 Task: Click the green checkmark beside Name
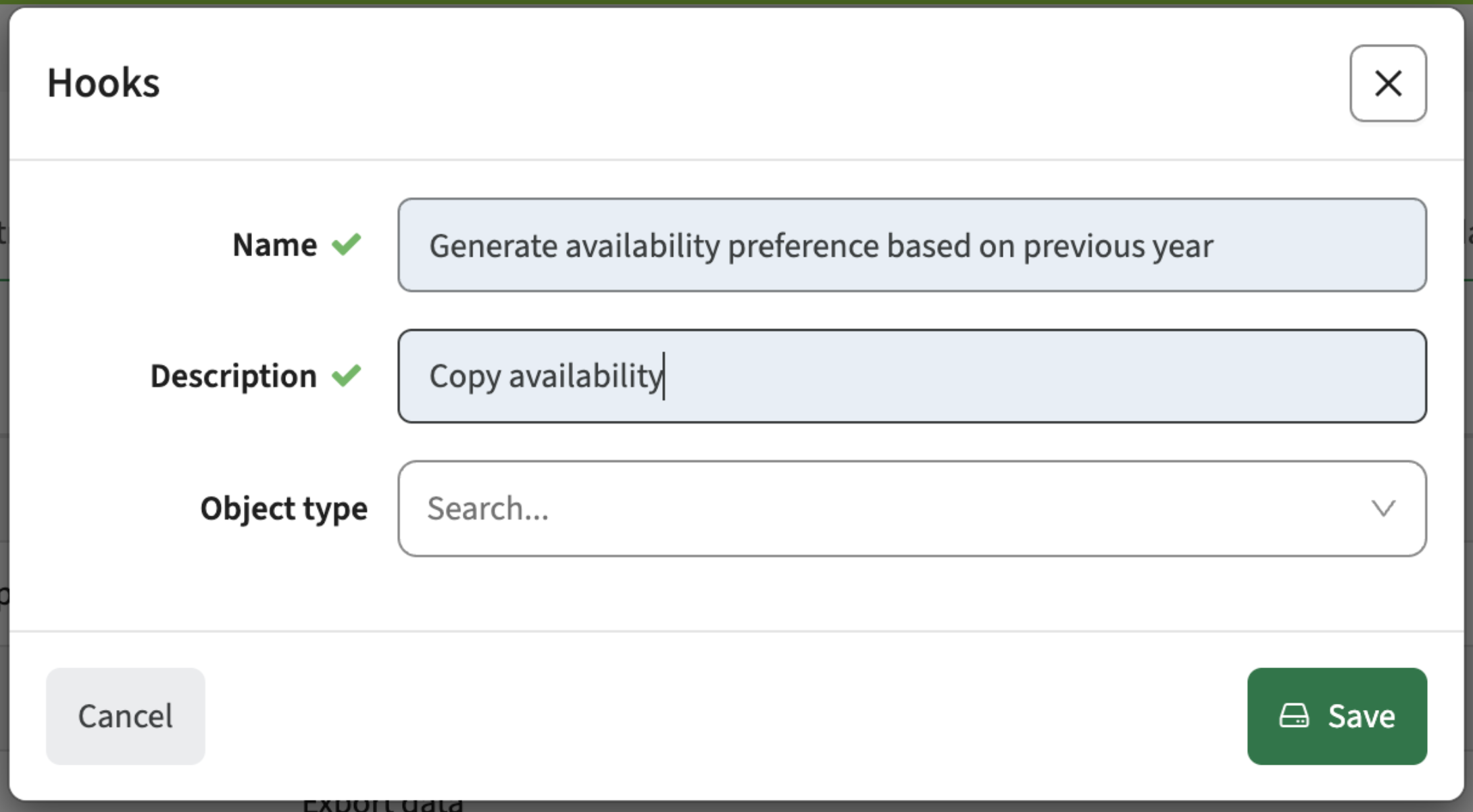pos(347,245)
